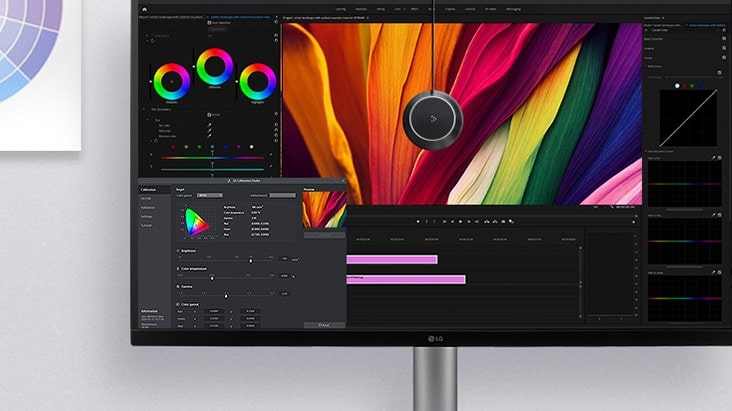Click the Home icon in the editor header
Image resolution: width=732 pixels, height=411 pixels.
(x=144, y=9)
